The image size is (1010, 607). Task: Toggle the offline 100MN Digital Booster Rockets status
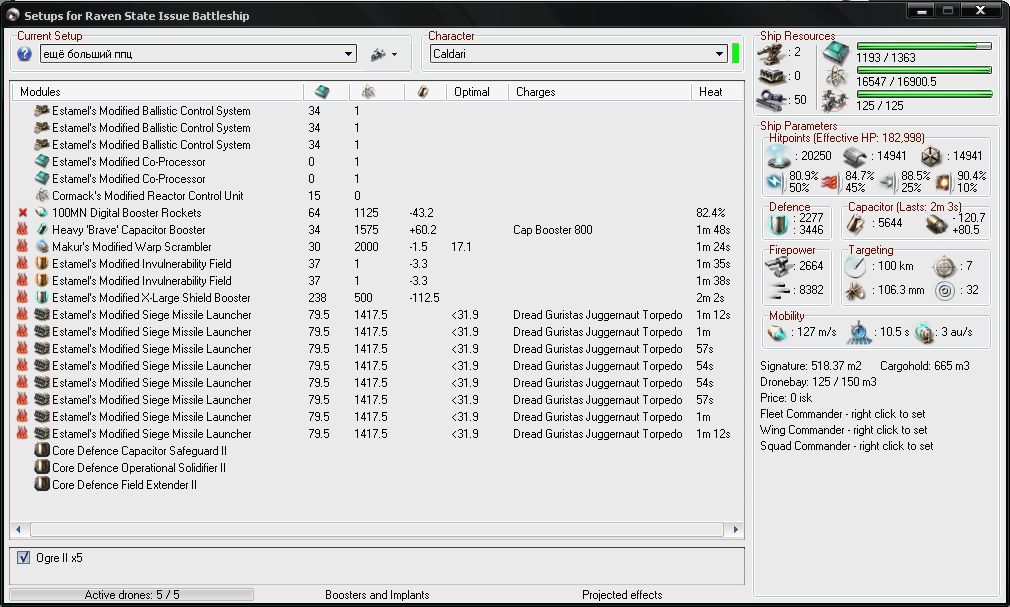[23, 213]
